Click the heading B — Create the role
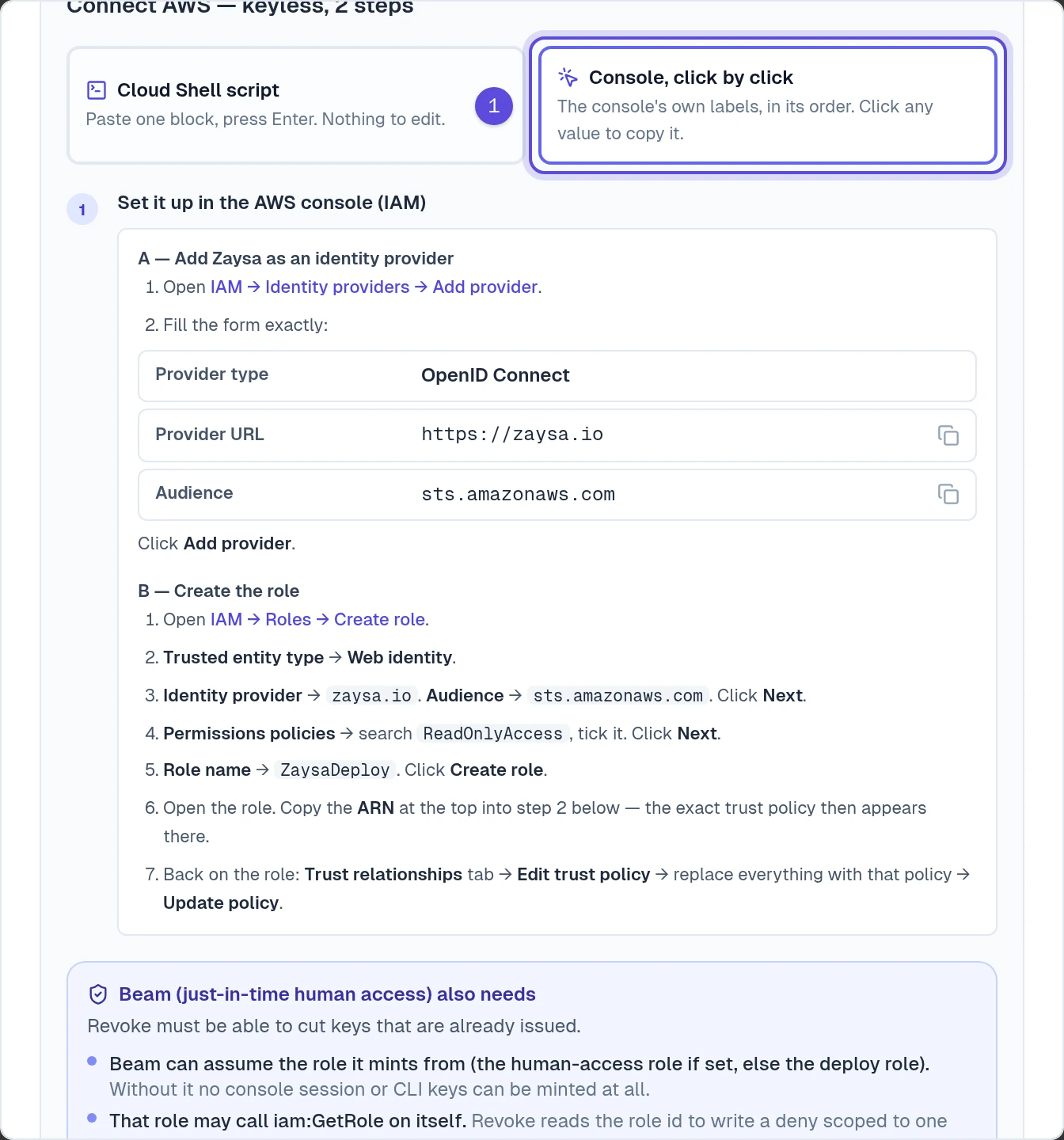The width and height of the screenshot is (1064, 1140). point(218,591)
